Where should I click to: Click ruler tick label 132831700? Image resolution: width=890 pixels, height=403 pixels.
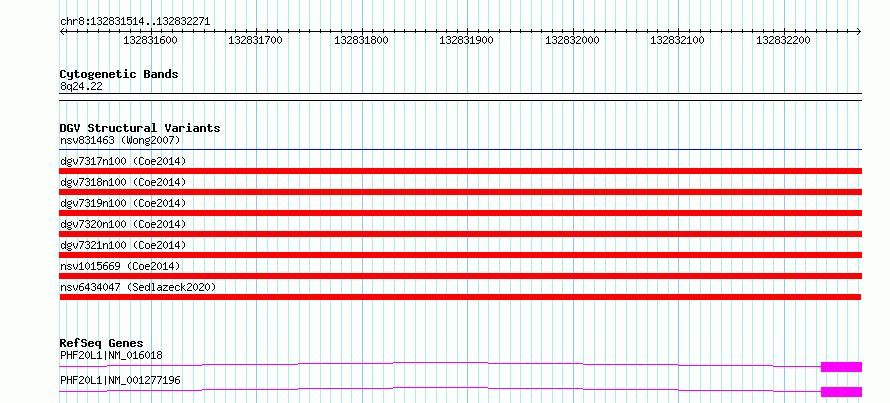[255, 40]
